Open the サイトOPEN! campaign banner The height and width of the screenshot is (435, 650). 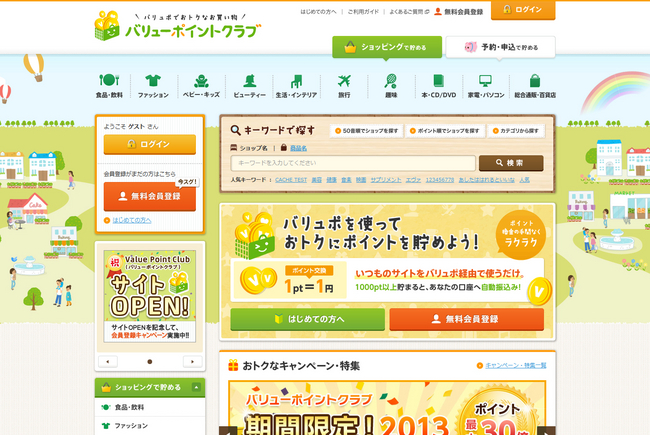point(150,296)
